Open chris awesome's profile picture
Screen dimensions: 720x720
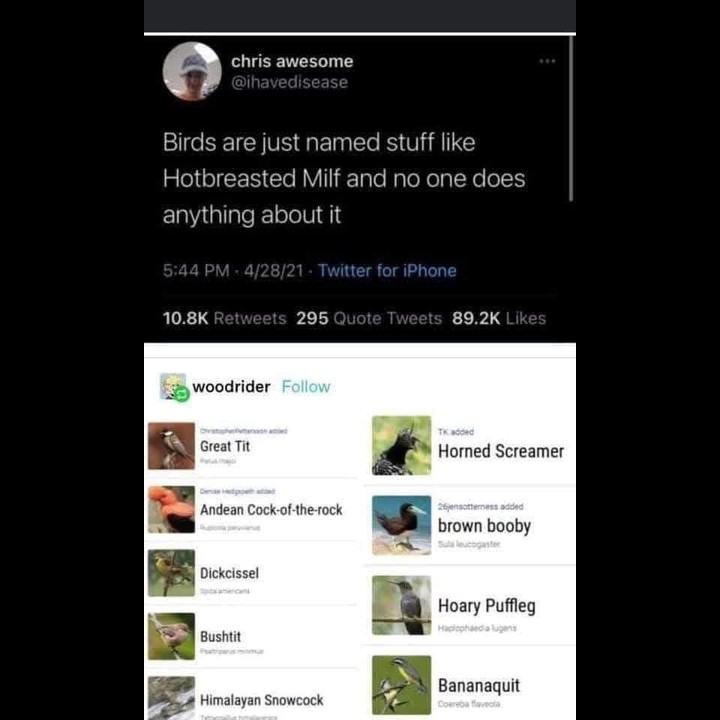[192, 71]
